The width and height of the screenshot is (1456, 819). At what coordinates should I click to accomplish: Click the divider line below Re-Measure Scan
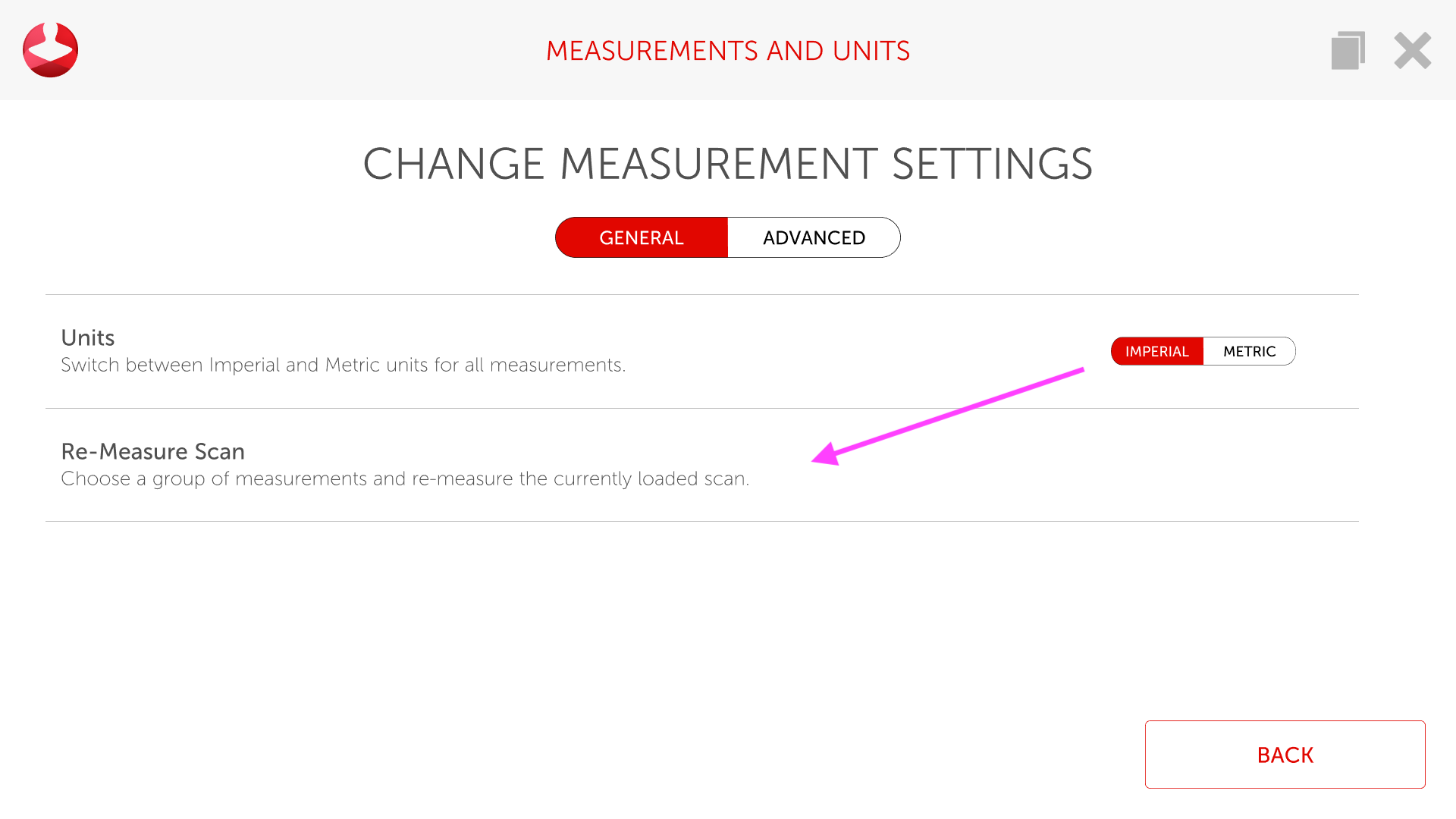(701, 522)
